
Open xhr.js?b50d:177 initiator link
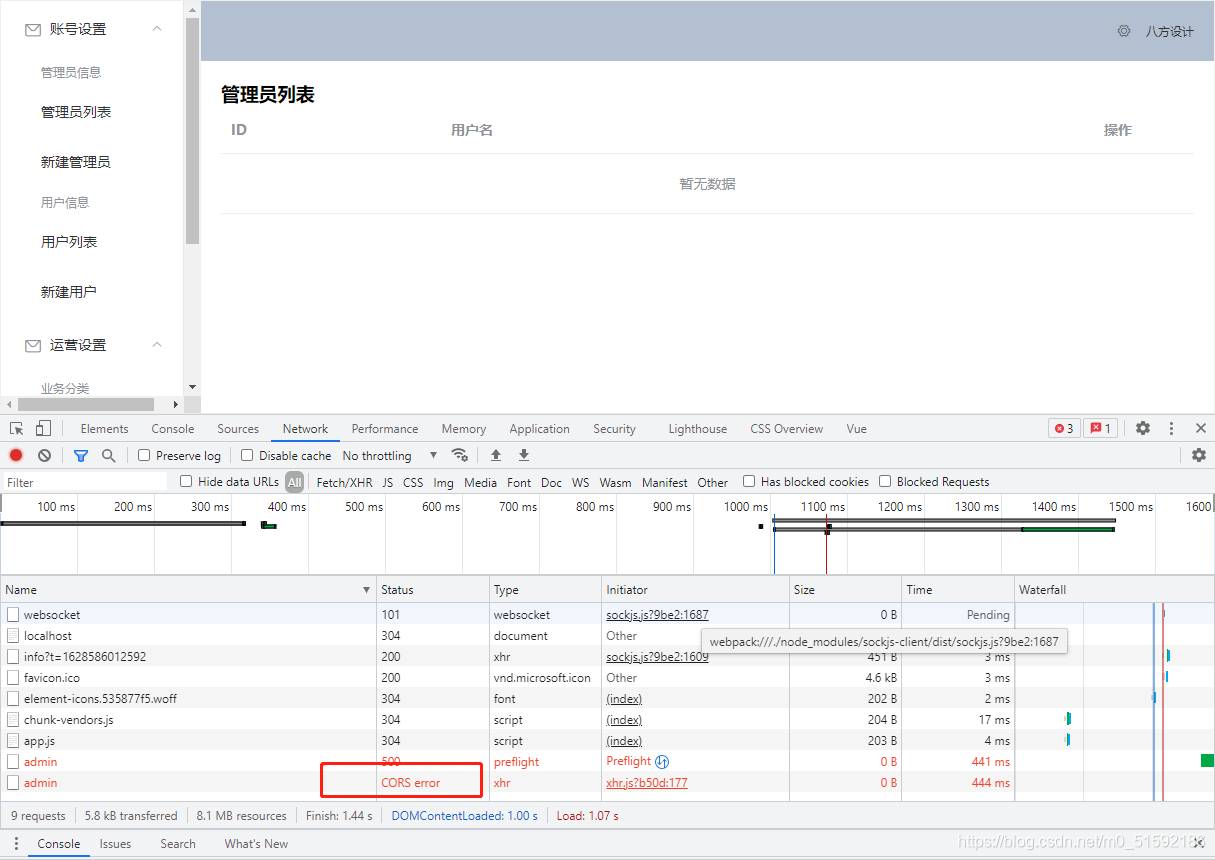(647, 783)
